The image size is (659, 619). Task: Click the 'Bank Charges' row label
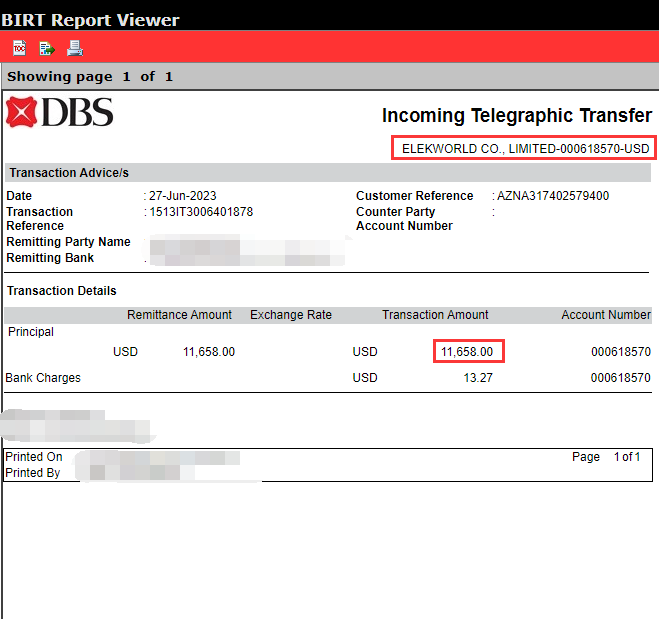[43, 378]
